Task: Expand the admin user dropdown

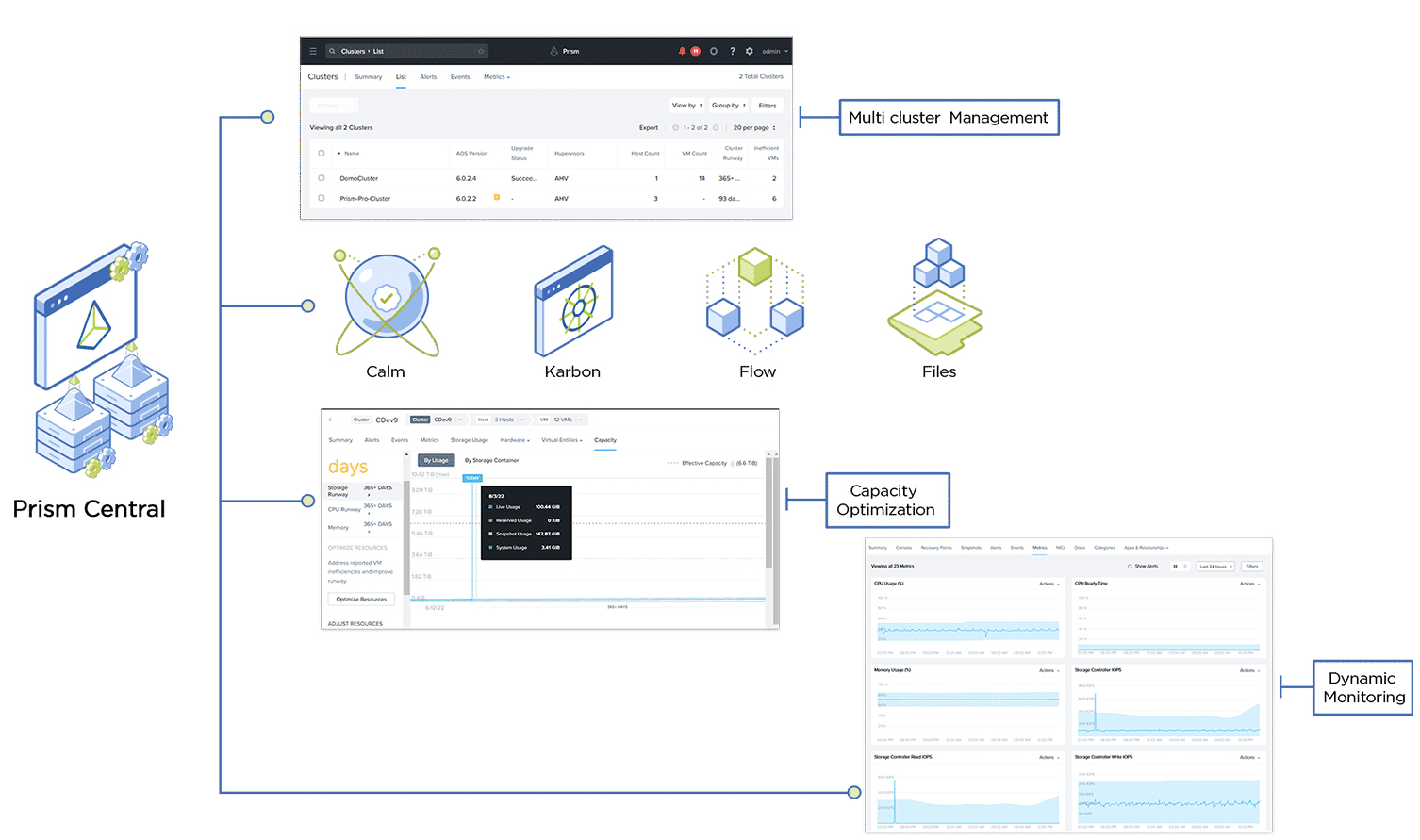Action: tap(775, 51)
